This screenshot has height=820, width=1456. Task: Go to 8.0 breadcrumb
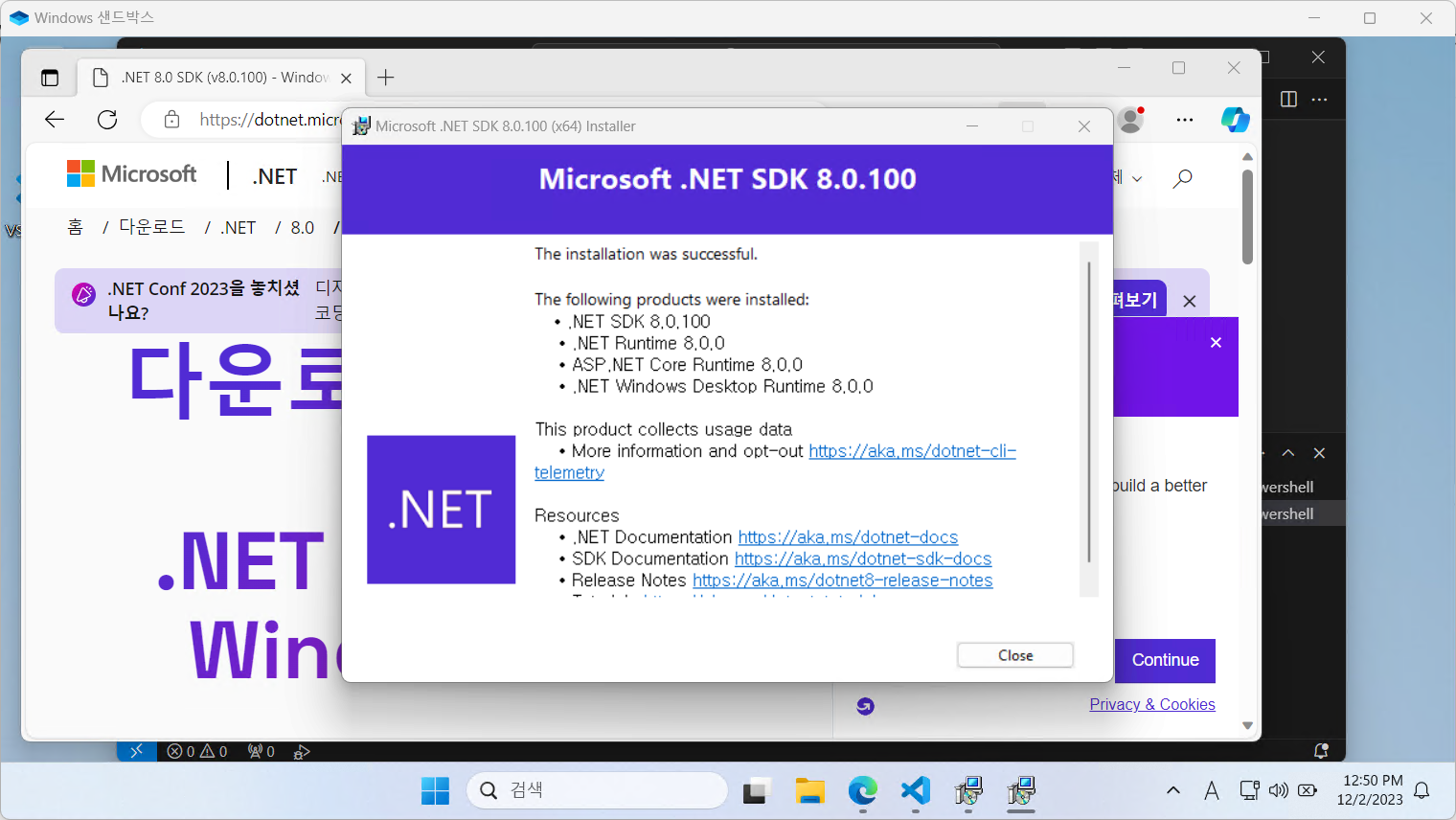(303, 228)
